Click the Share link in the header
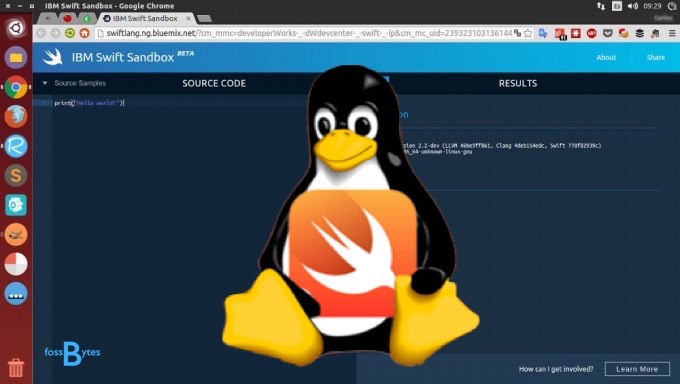The image size is (680, 384). [x=655, y=57]
